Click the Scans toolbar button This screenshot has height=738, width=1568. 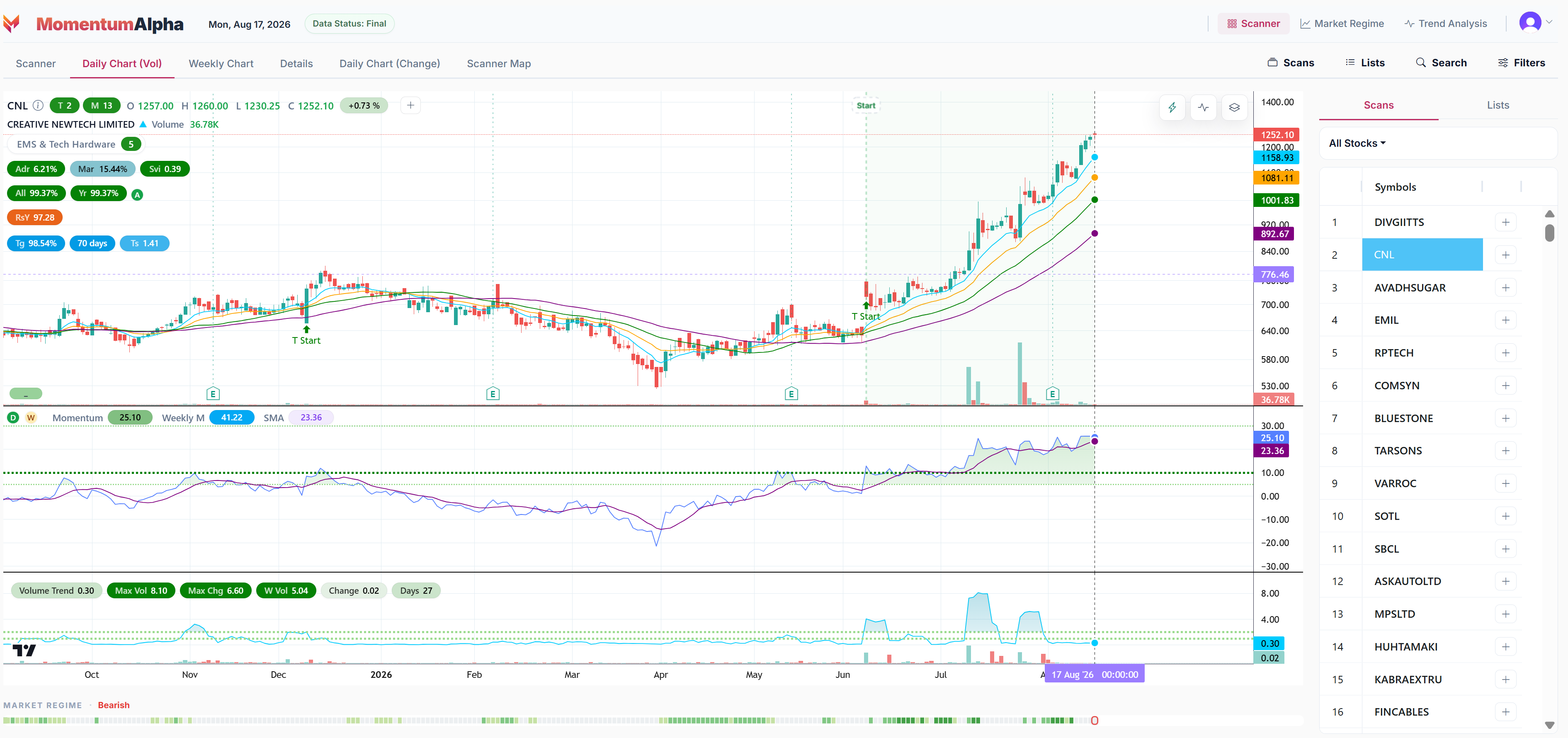pos(1291,63)
